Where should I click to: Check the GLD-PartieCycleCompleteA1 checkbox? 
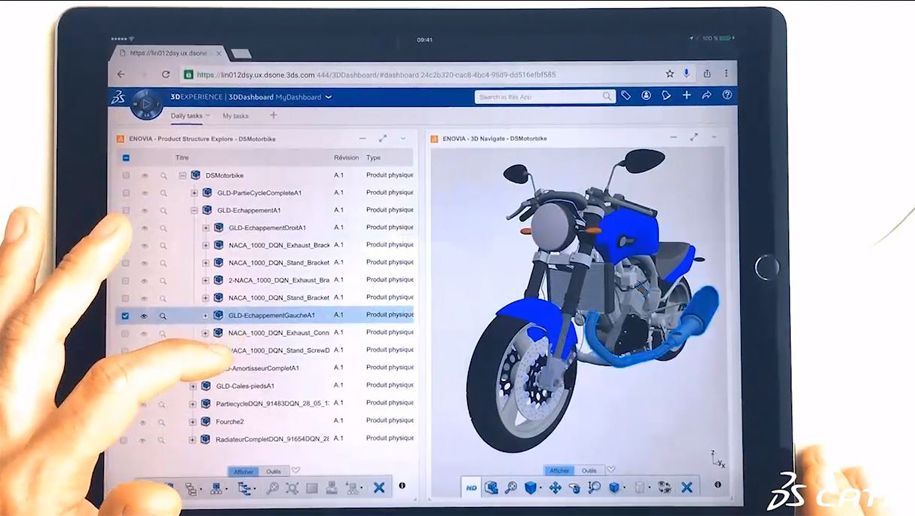pos(126,193)
